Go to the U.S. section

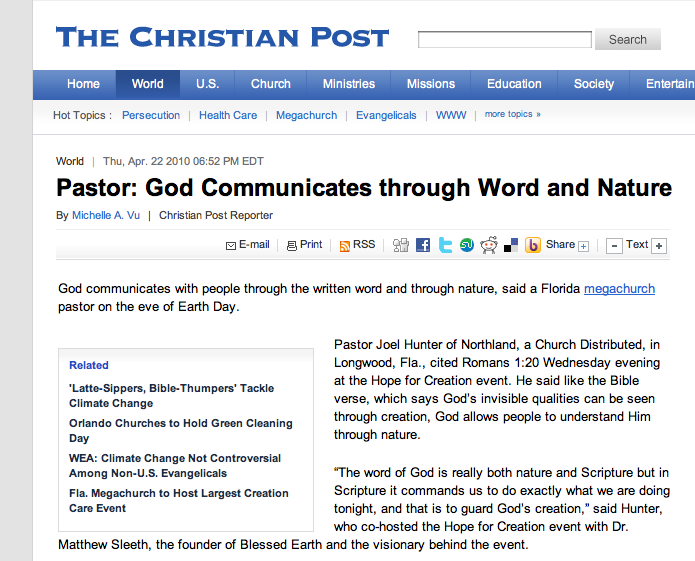(207, 84)
